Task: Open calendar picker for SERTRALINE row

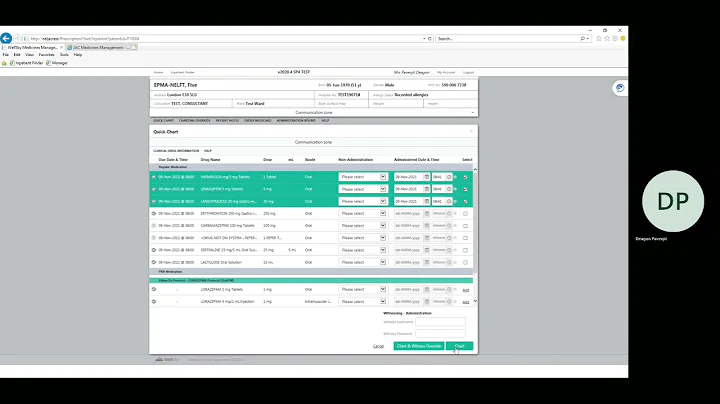Action: (427, 250)
